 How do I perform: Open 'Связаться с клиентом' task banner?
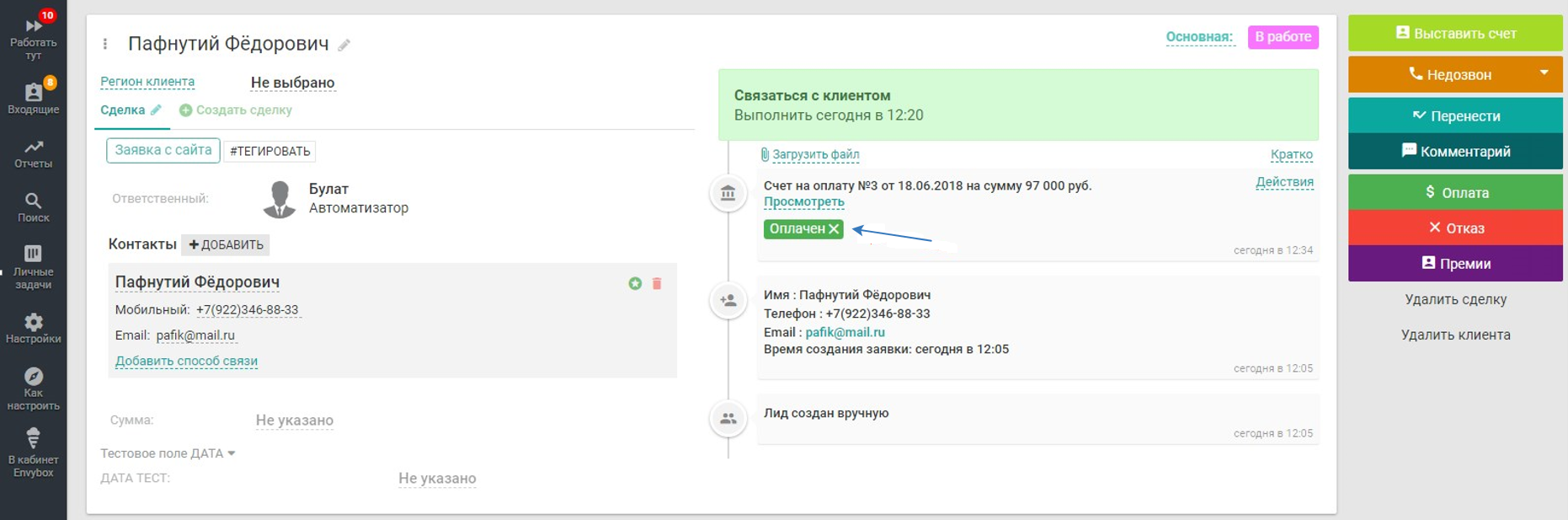tap(1018, 105)
